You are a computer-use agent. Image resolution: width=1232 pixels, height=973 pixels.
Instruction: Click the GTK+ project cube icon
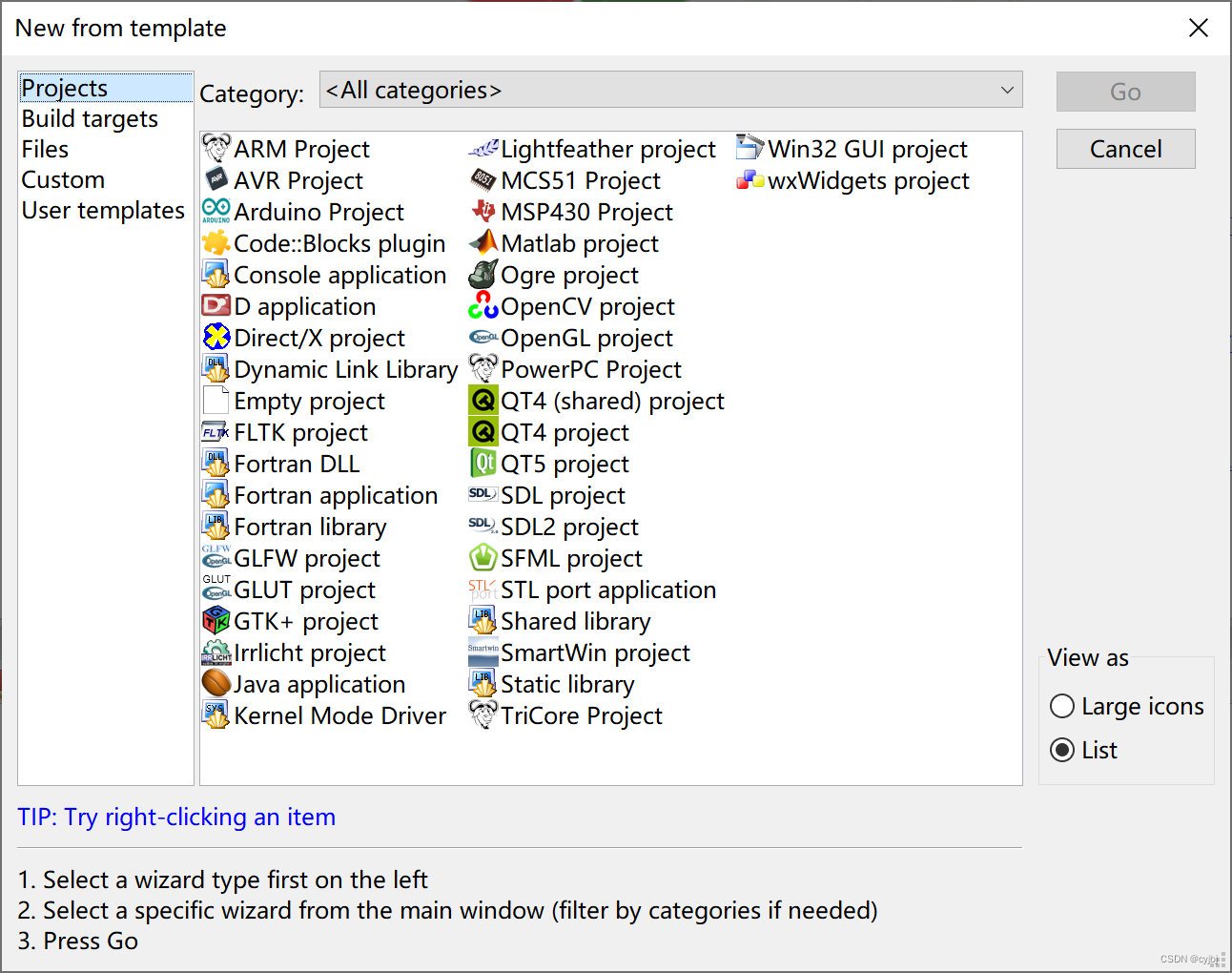click(216, 620)
